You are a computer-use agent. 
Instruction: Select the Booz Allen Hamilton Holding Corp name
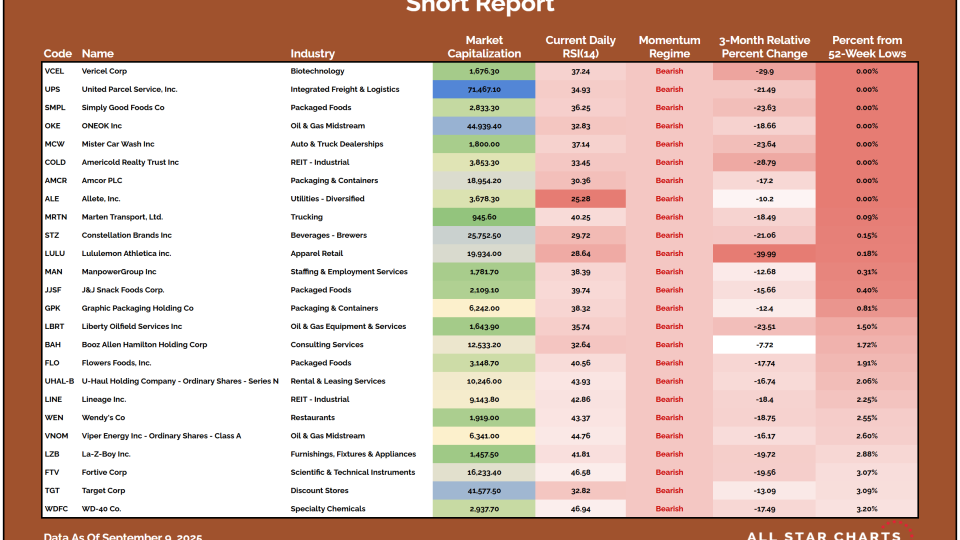tap(144, 345)
